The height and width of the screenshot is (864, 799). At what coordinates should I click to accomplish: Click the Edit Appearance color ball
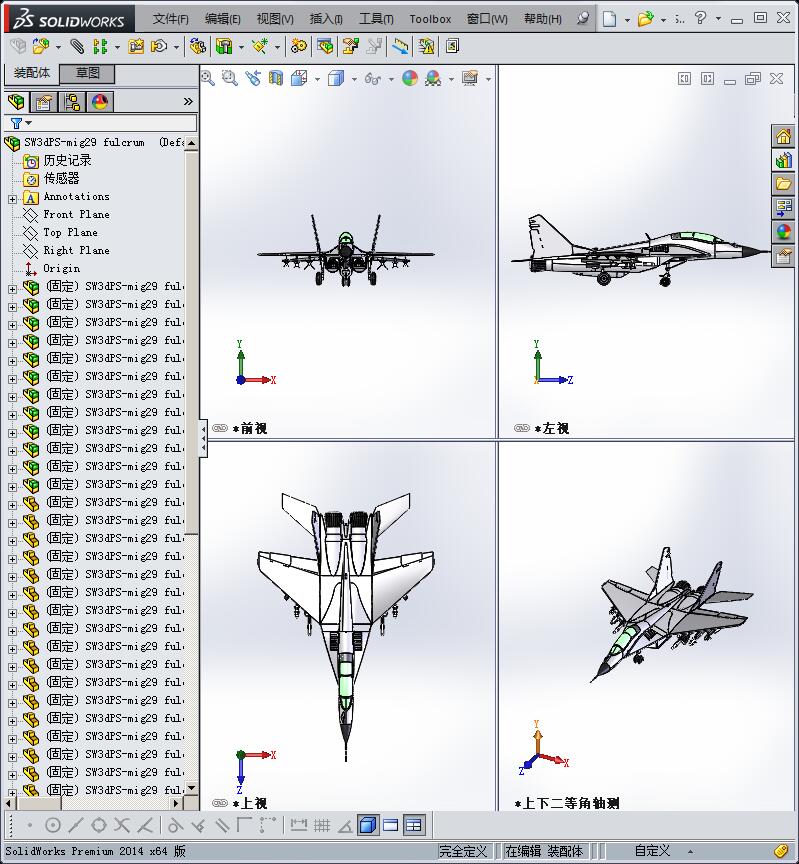pos(410,78)
